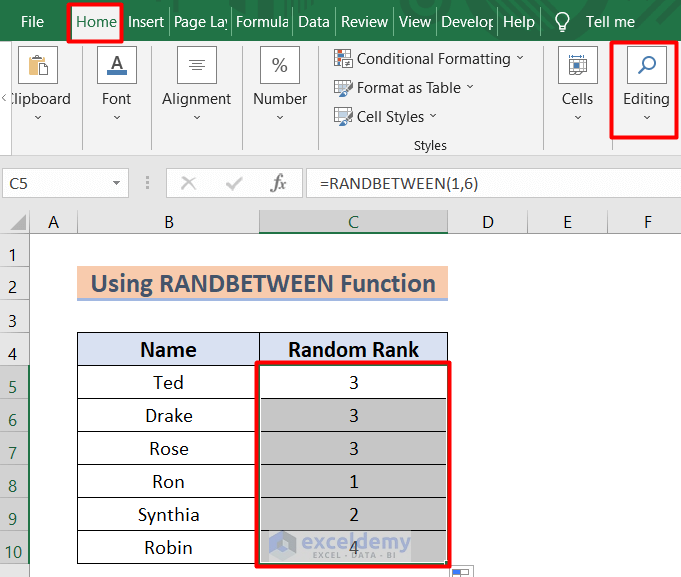Switch to the Page Layout tab
The image size is (681, 577).
tap(200, 22)
